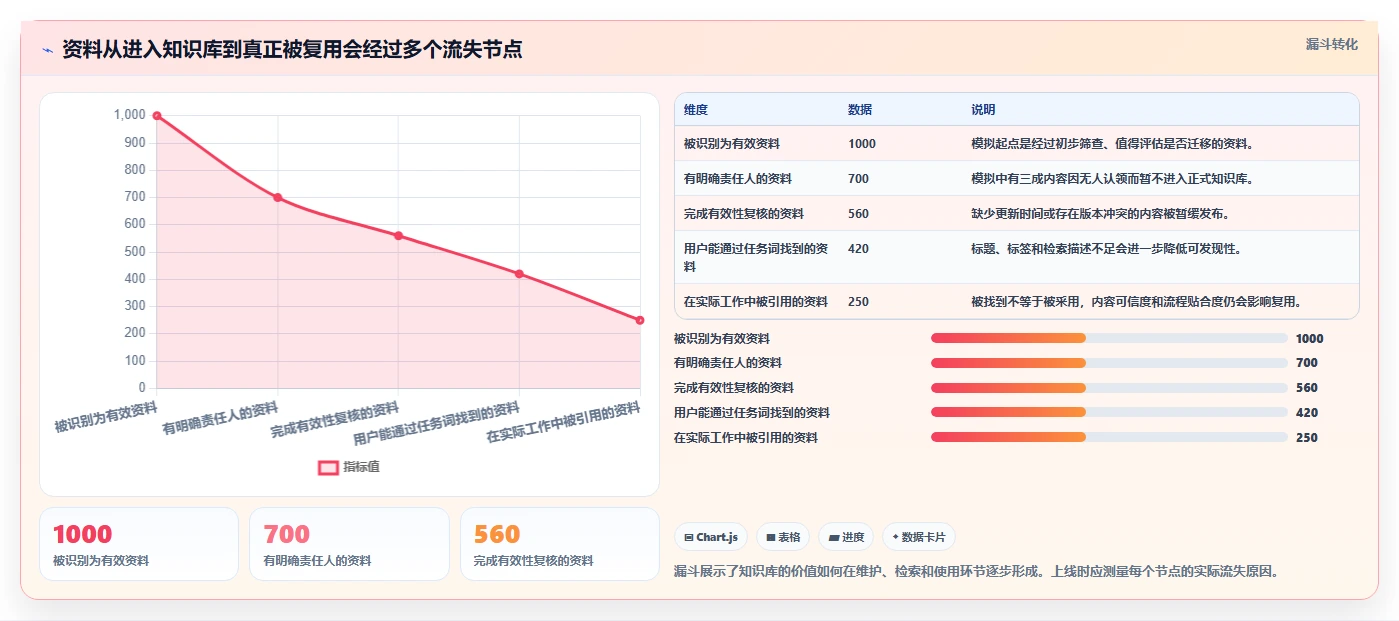Click the 420 value in the table
The width and height of the screenshot is (1399, 621).
click(858, 249)
